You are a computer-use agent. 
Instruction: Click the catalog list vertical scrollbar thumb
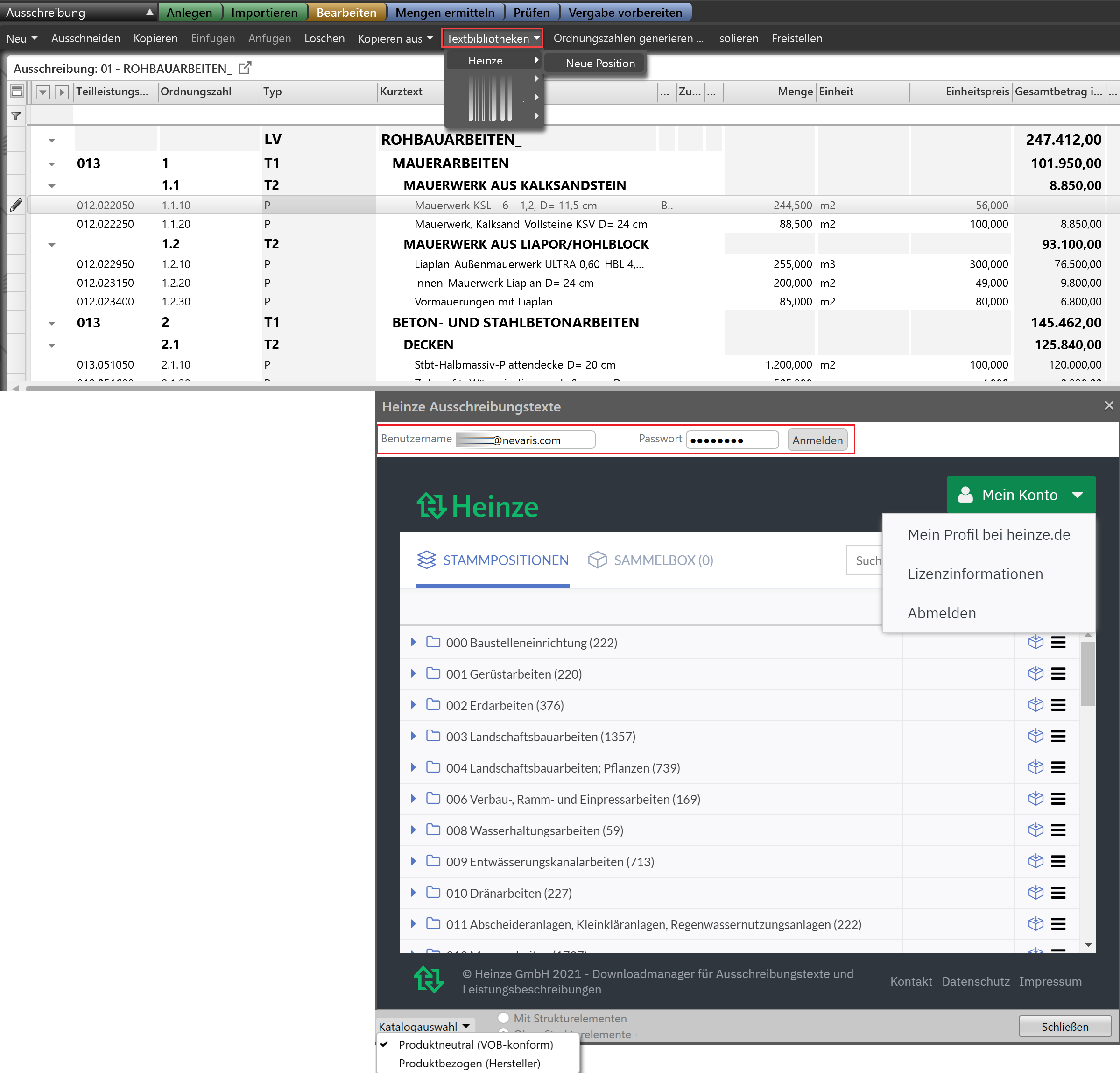[x=1088, y=675]
